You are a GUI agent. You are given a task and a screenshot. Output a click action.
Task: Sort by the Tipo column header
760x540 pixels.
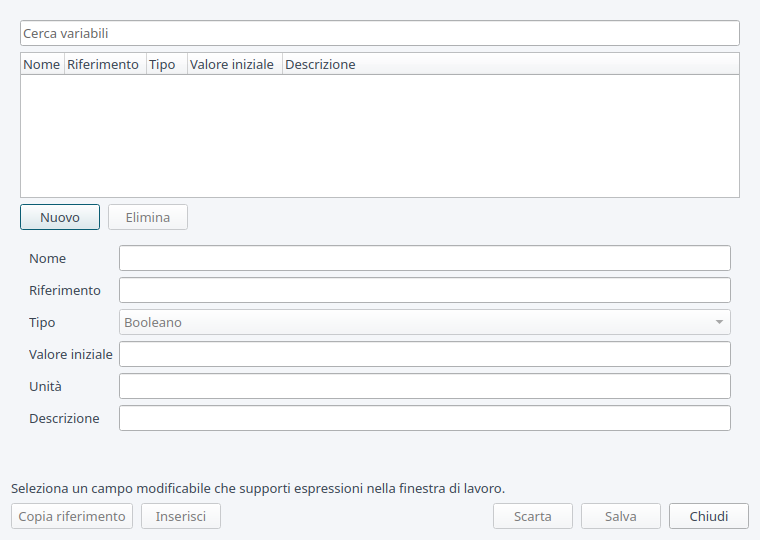[167, 64]
